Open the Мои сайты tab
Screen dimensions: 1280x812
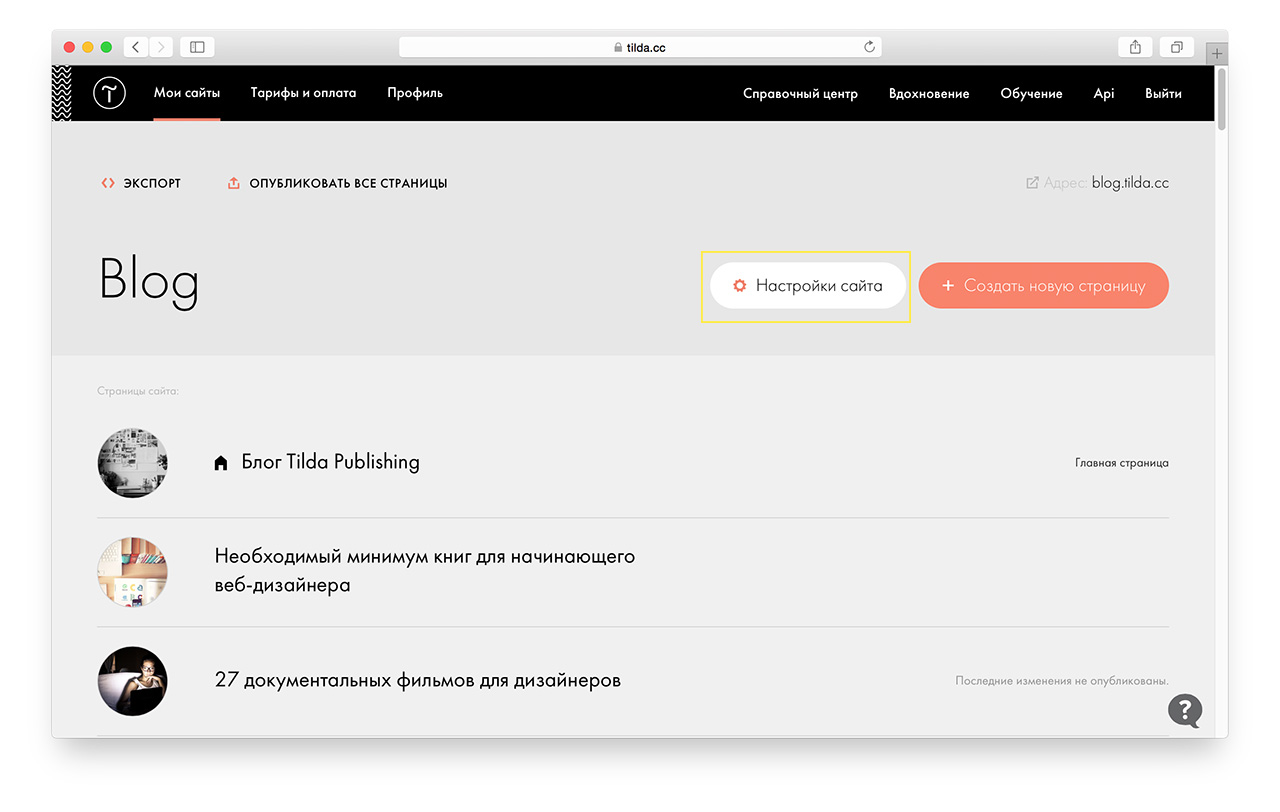point(187,93)
